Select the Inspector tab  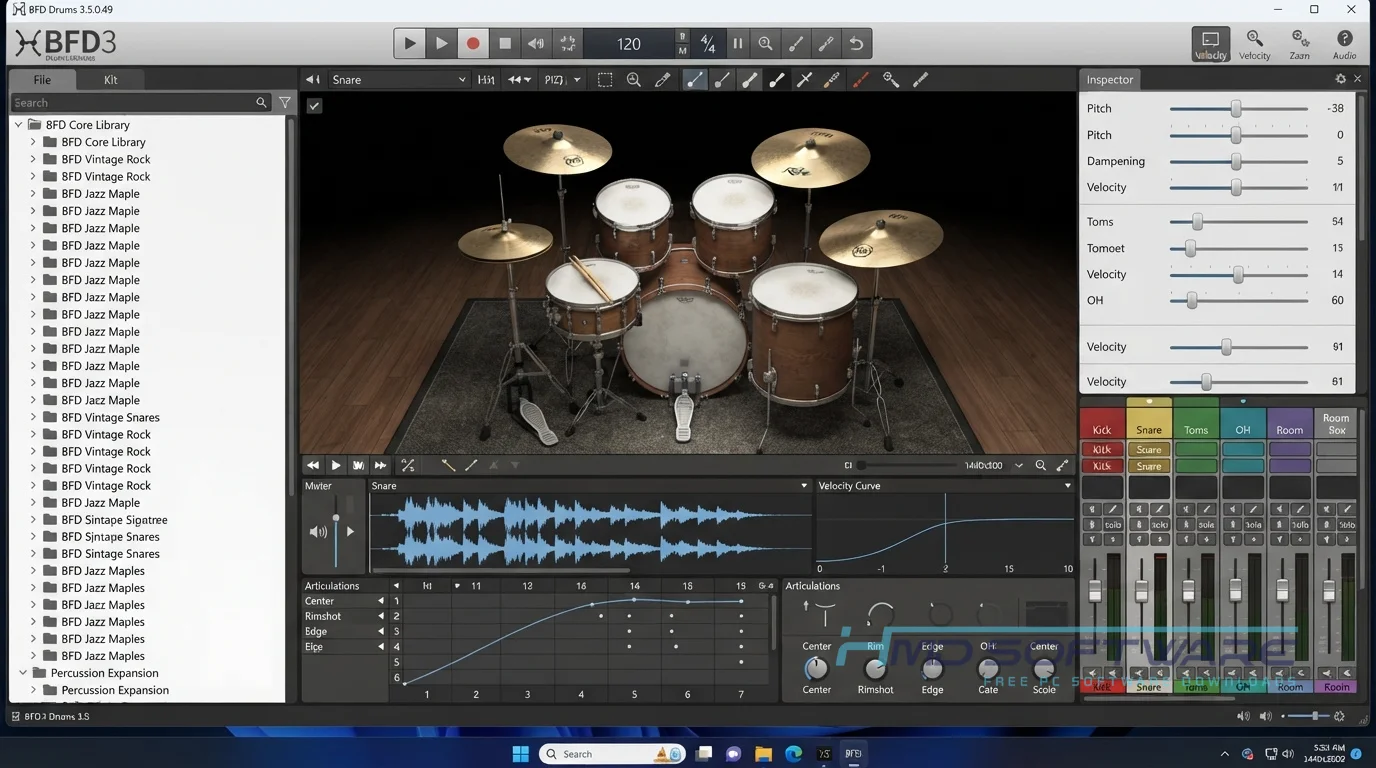(1111, 79)
